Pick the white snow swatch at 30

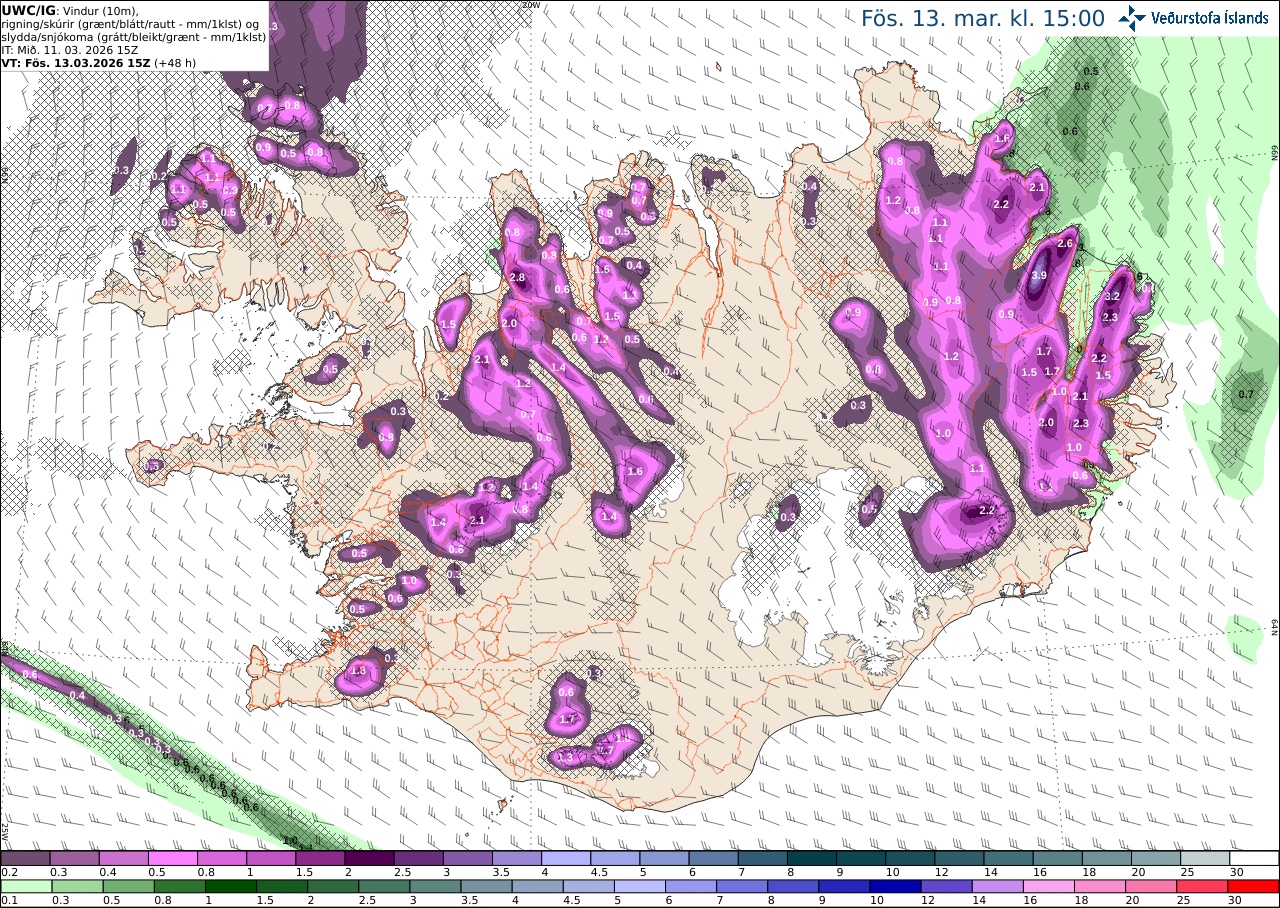[x=1254, y=858]
